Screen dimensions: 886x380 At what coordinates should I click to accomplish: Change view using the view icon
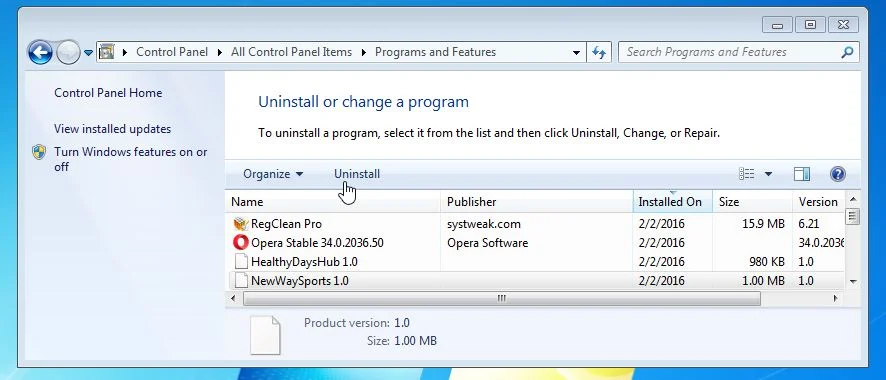tap(746, 174)
